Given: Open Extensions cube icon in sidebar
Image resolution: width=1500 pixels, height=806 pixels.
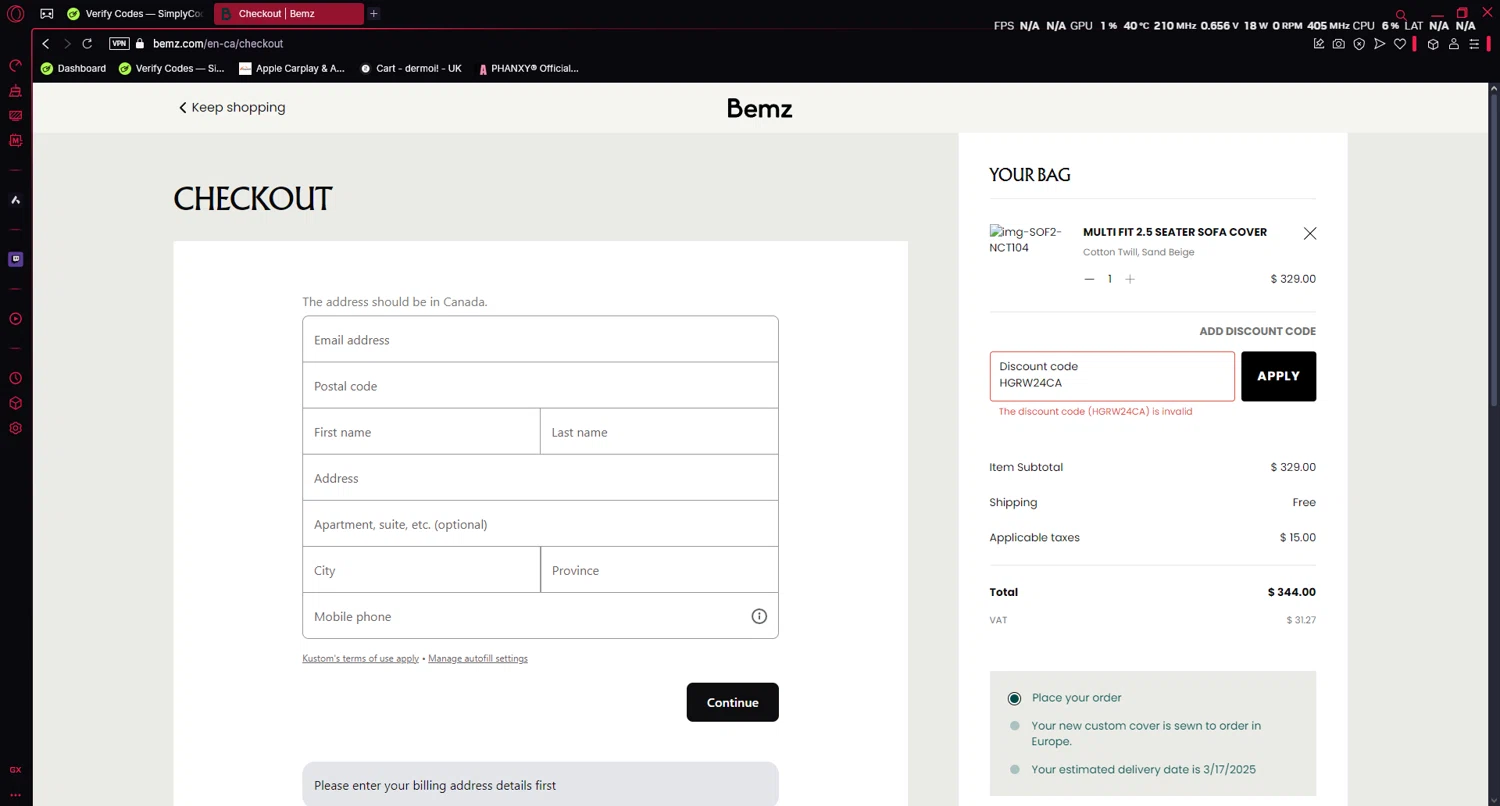Looking at the screenshot, I should pos(15,403).
